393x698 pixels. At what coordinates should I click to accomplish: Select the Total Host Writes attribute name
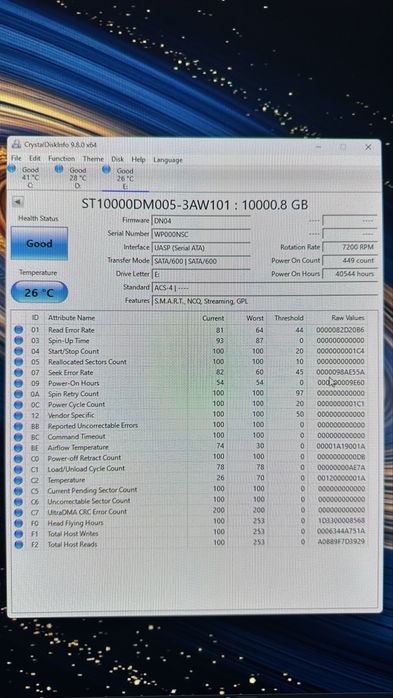(x=73, y=533)
